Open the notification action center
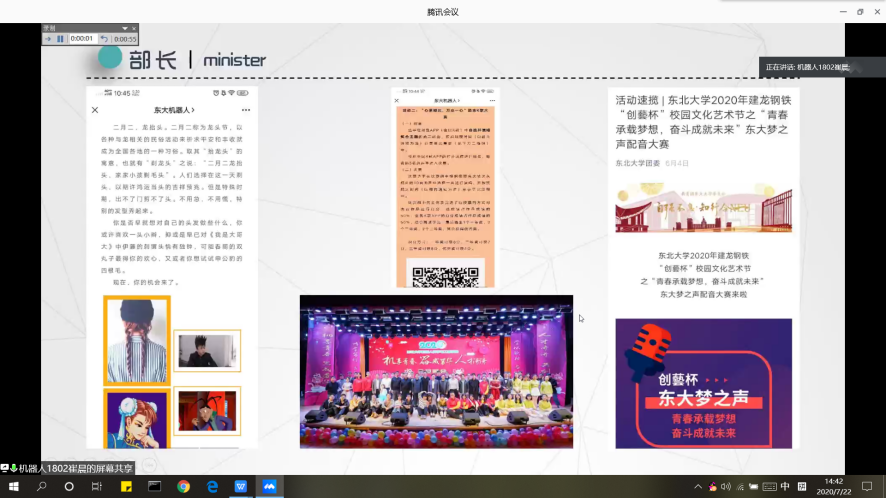 pos(868,486)
